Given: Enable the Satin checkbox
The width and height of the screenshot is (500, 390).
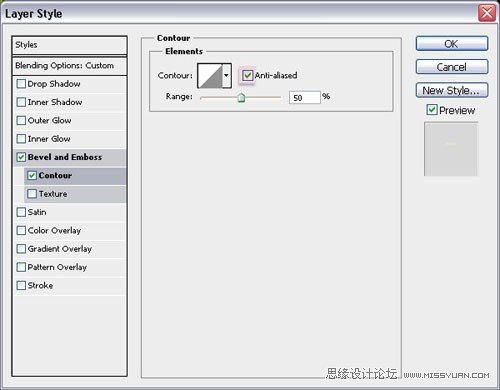Looking at the screenshot, I should click(21, 212).
